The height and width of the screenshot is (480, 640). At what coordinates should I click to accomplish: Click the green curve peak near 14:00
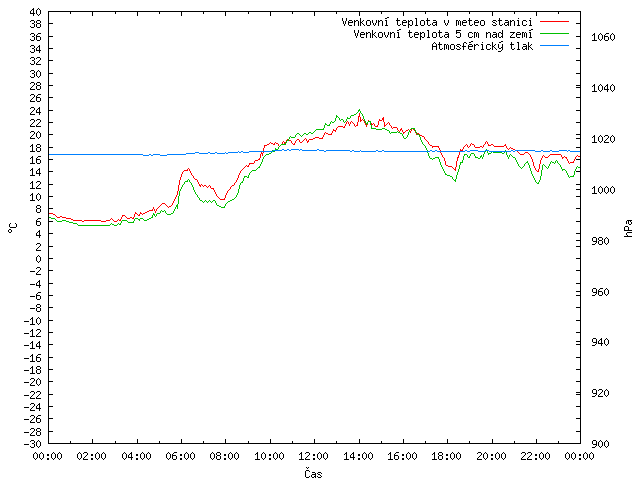click(x=359, y=110)
